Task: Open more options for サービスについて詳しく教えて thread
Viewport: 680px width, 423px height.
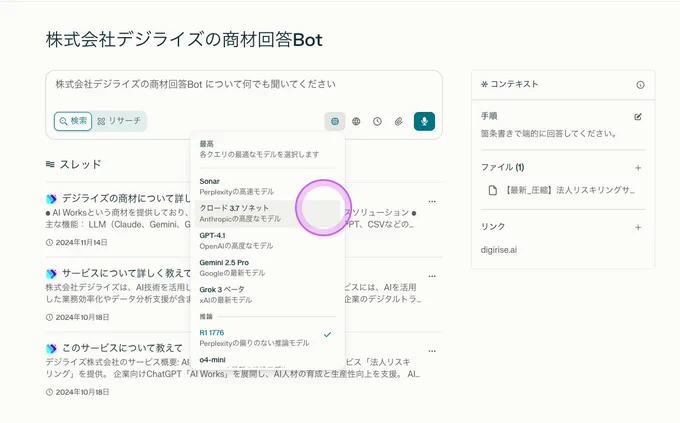Action: point(432,276)
